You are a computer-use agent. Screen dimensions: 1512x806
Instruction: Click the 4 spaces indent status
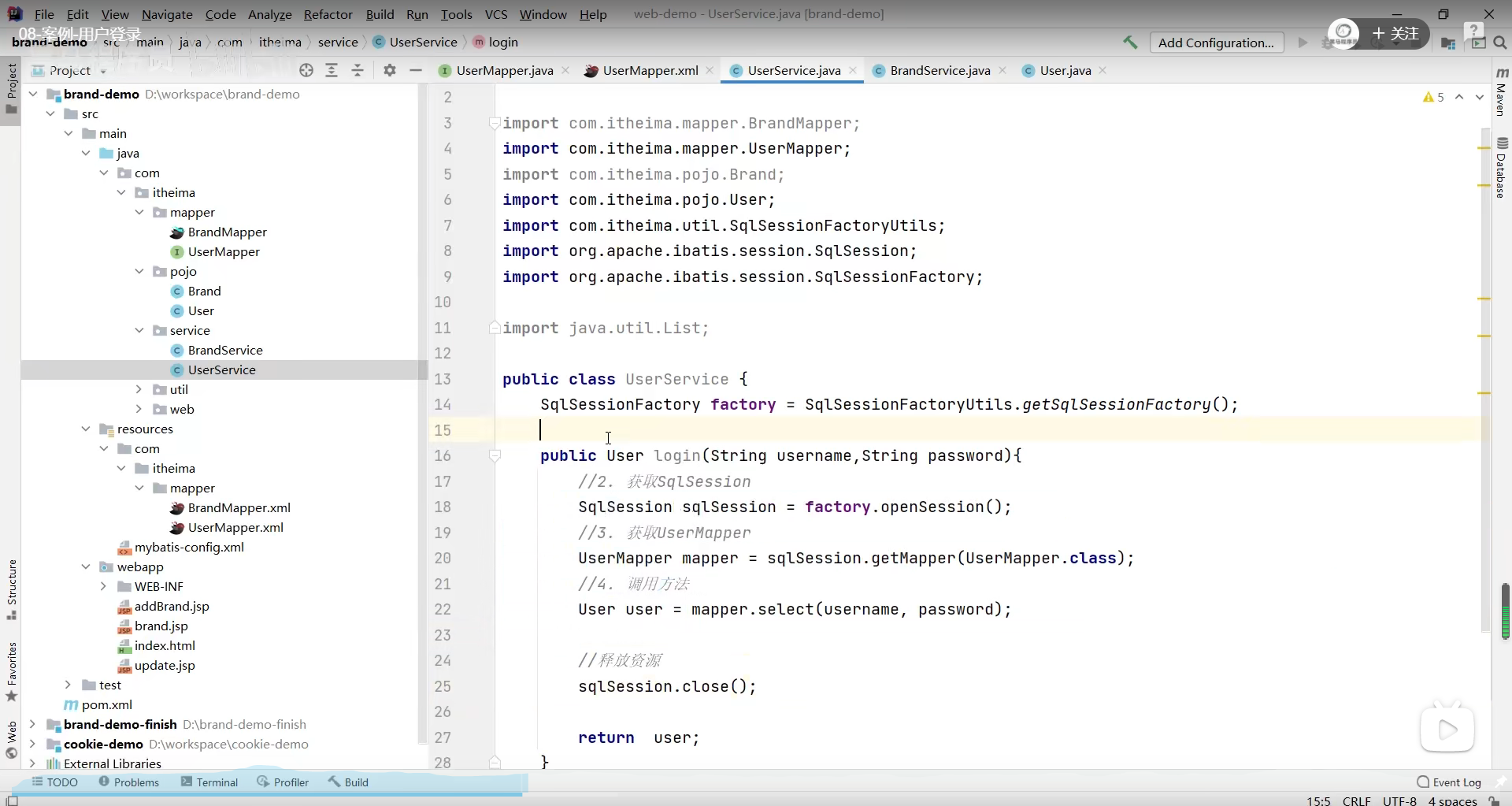coord(1453,800)
